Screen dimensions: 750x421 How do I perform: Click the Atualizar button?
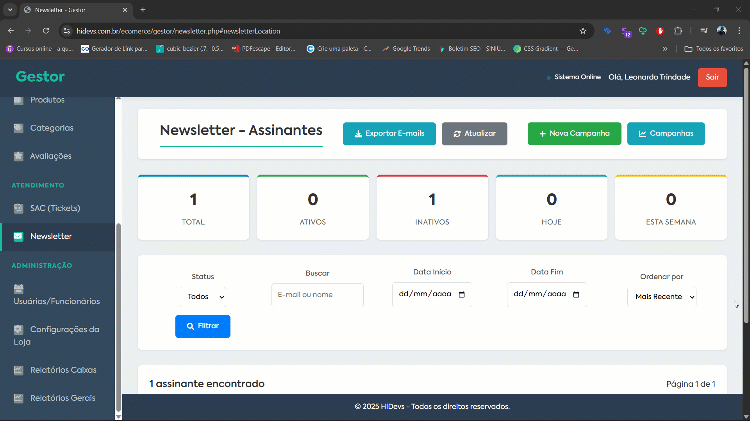coord(474,133)
